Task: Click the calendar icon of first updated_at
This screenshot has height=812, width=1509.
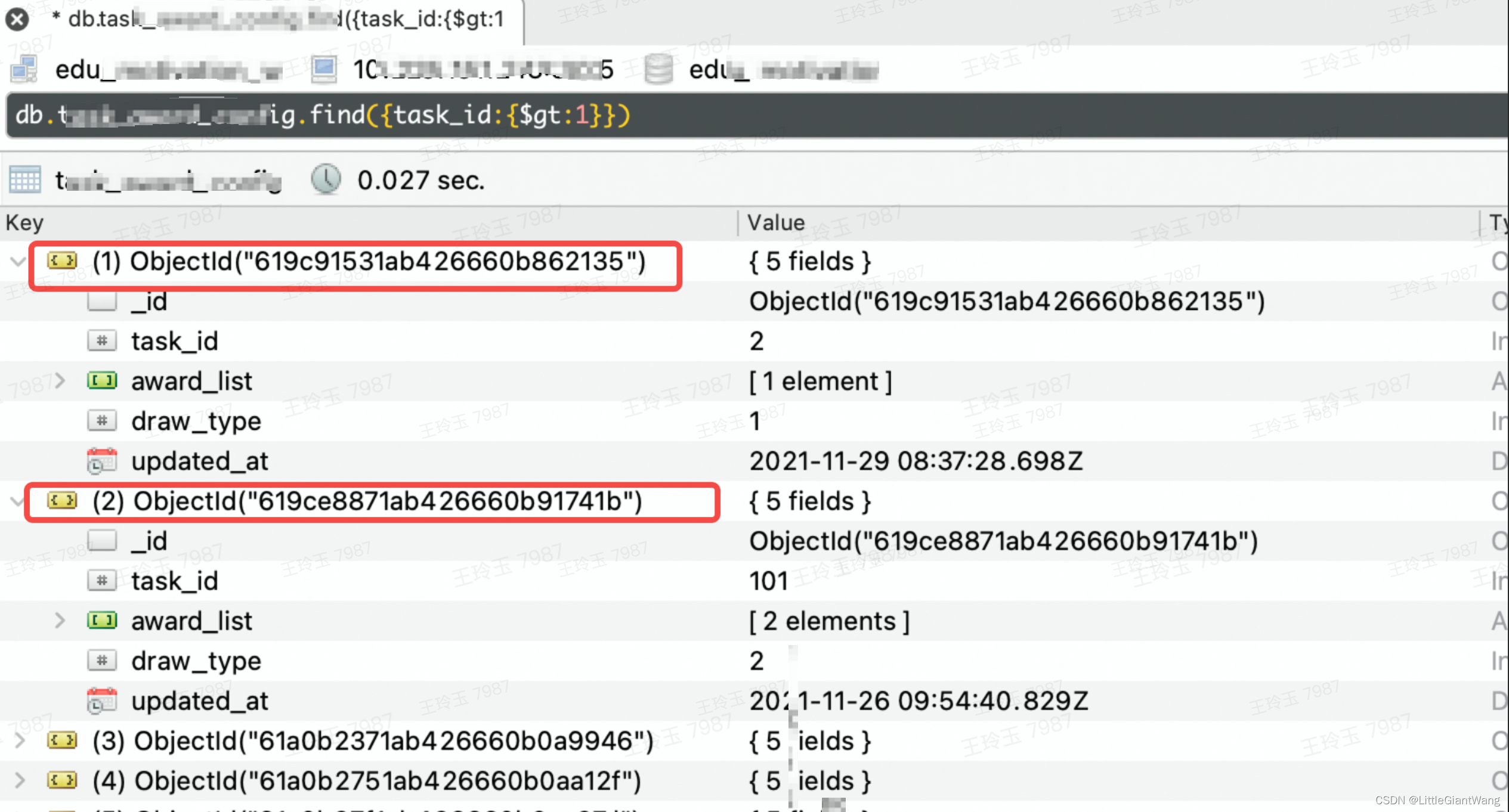Action: coord(102,461)
